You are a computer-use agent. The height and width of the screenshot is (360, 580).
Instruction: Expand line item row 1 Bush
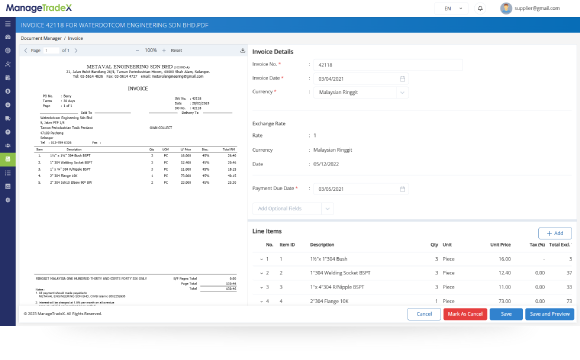click(261, 259)
